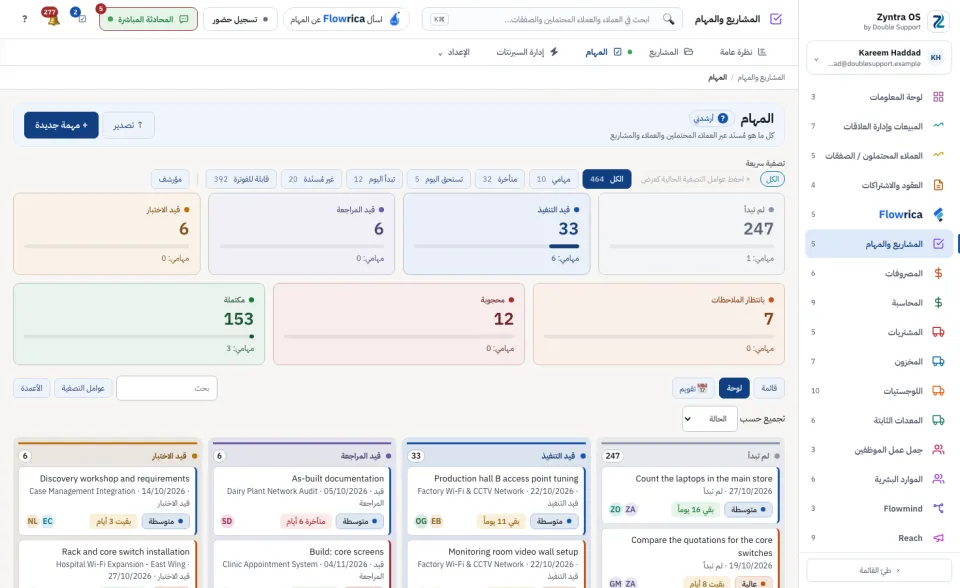
Task: Open Reach megaphone icon
Action: coord(938,538)
